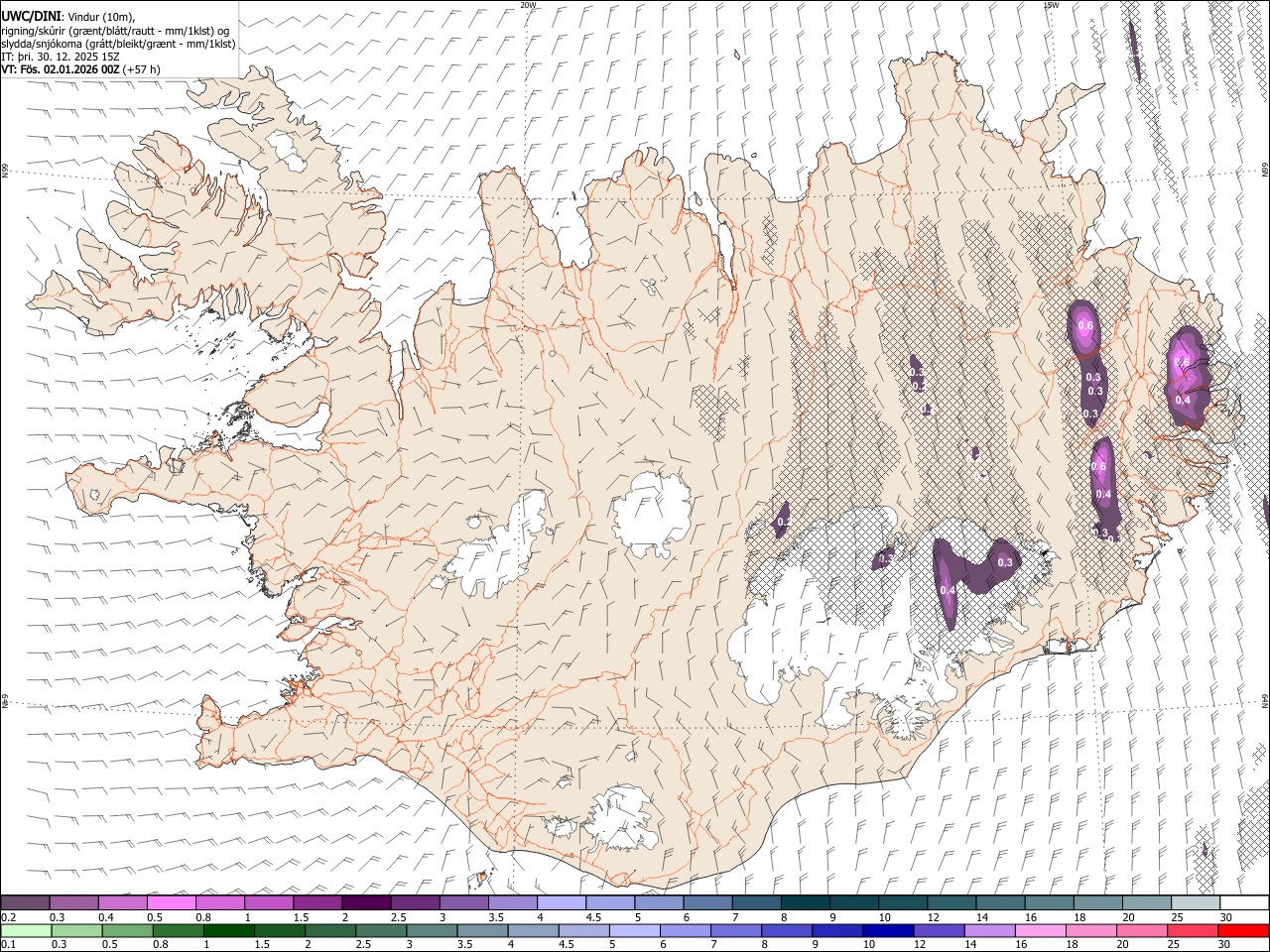This screenshot has height=952, width=1270.
Task: Pick the orchid swatch between 0.4 and 0.5, purple scale
Action: (123, 903)
